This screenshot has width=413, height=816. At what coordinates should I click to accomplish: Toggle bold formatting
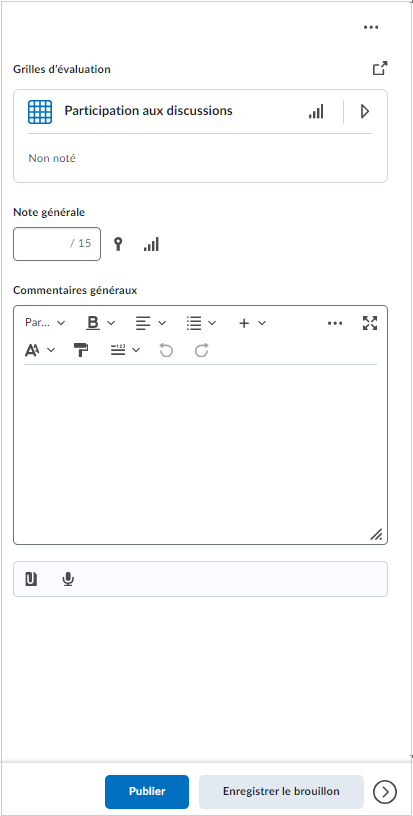point(93,323)
